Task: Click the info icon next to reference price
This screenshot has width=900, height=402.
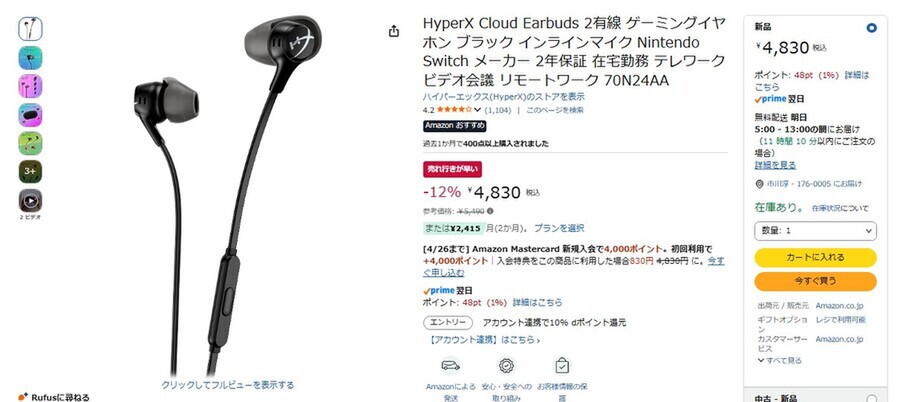Action: click(490, 211)
